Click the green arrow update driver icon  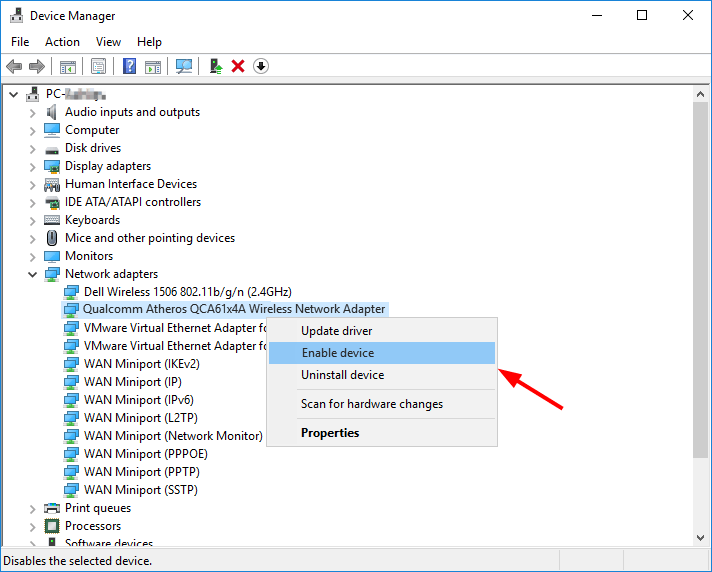click(x=215, y=66)
